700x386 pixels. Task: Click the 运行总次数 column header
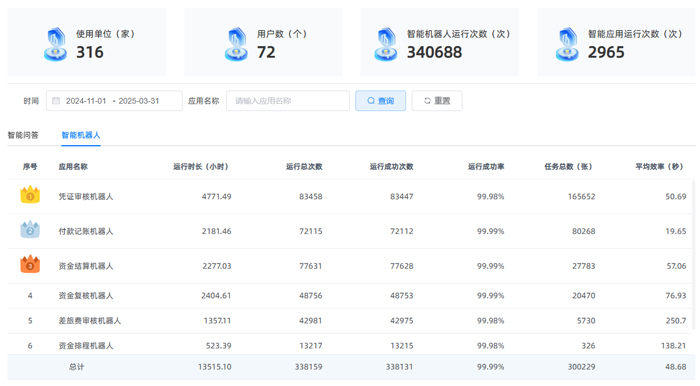coord(304,166)
